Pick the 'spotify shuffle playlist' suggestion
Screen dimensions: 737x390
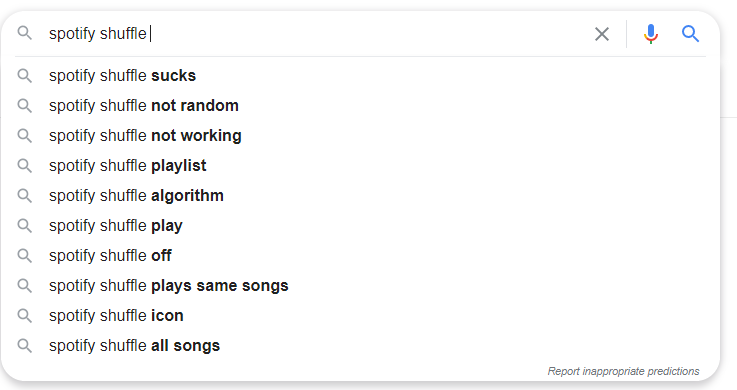click(x=361, y=166)
